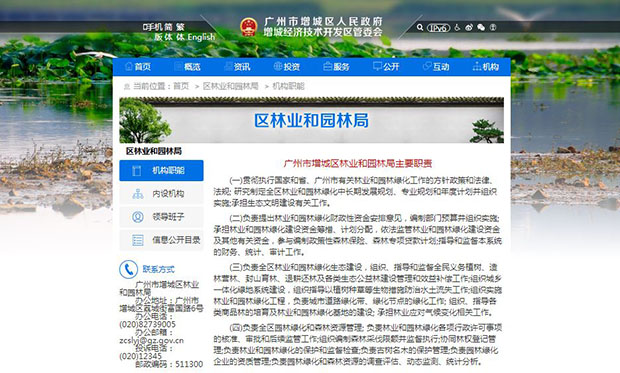
Task: Click 区林业和园林局 breadcrumb link
Action: 231,86
